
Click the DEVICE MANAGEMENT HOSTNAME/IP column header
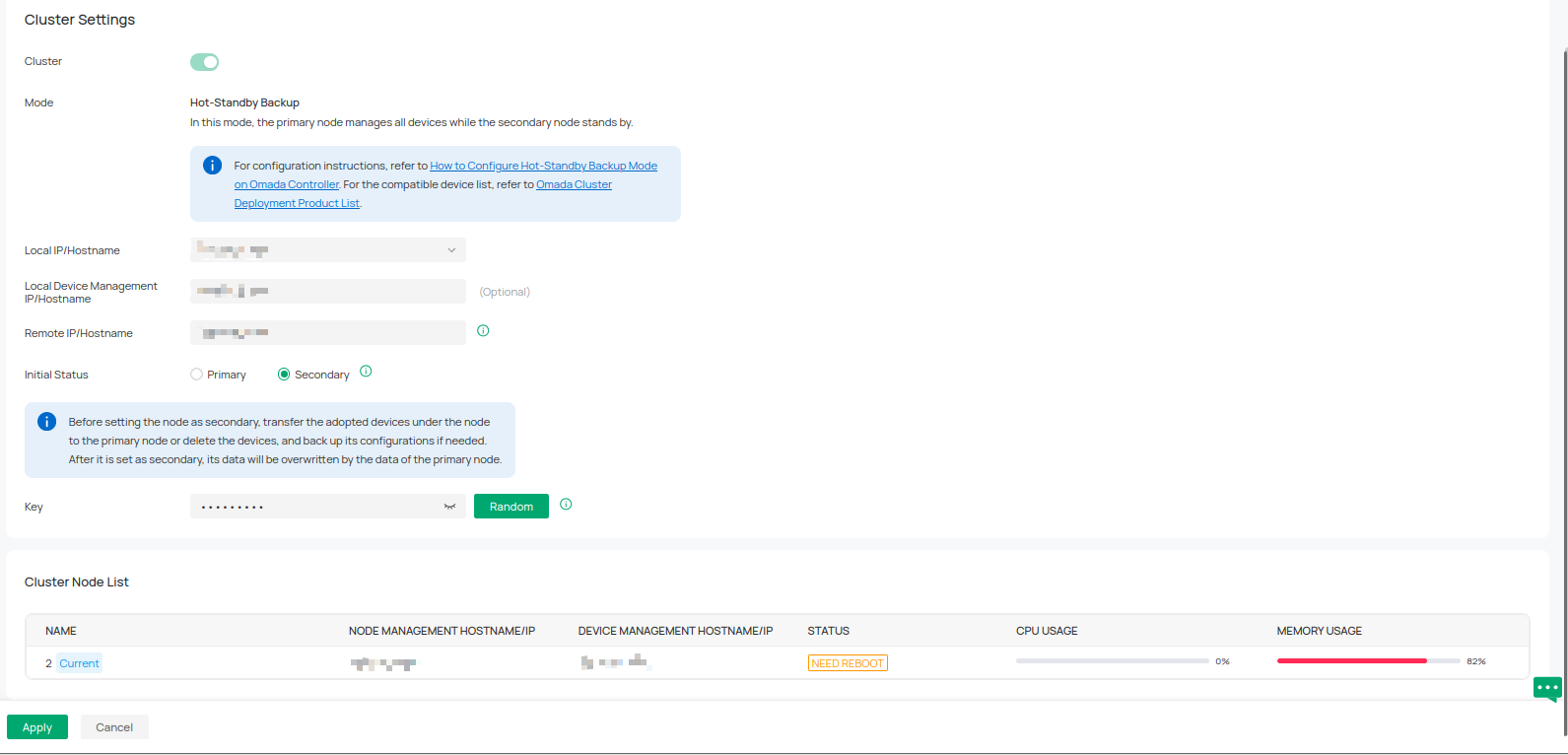coord(675,631)
